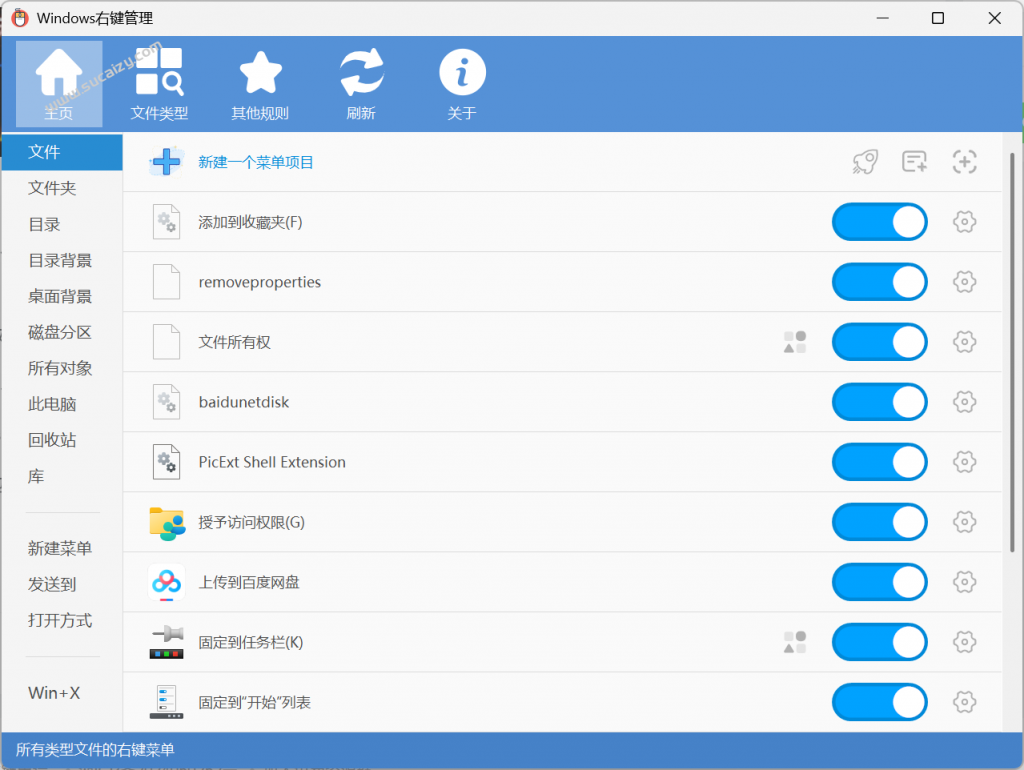Click the Baidu cloud icon of 上传到百度网盘
This screenshot has height=770, width=1024.
pyautogui.click(x=167, y=582)
